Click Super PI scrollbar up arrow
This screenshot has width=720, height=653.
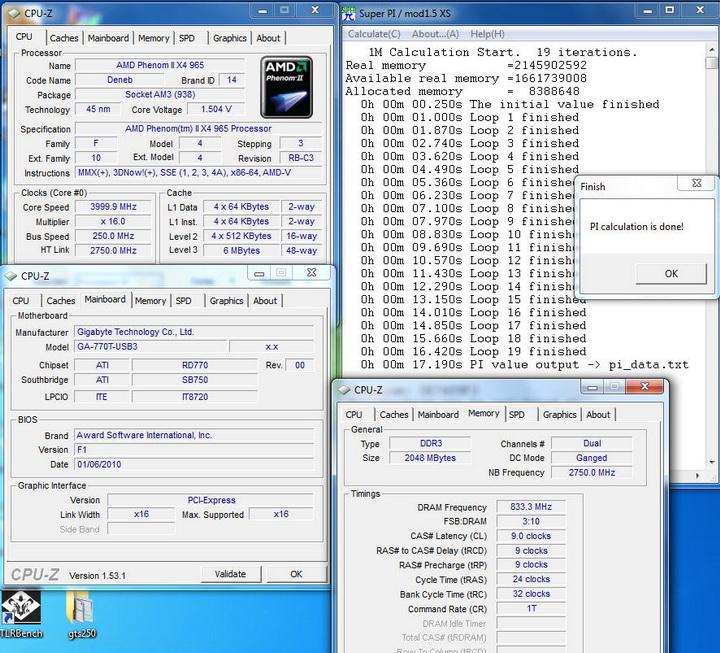[x=712, y=49]
